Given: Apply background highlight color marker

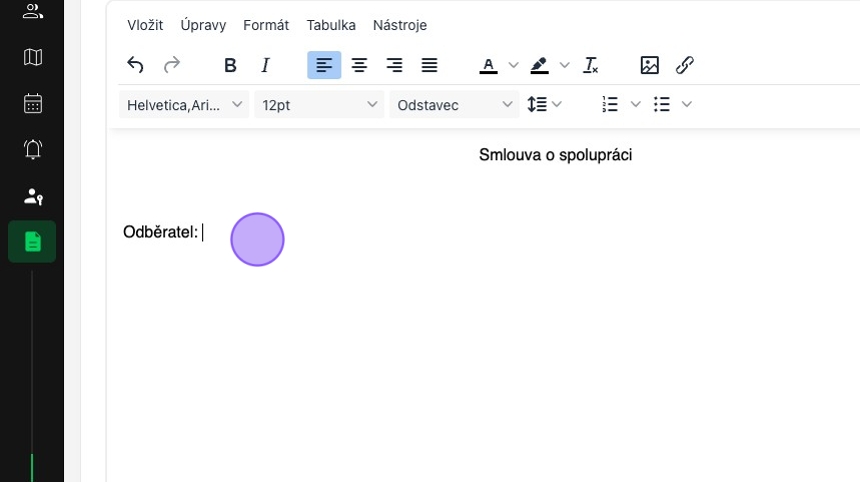Looking at the screenshot, I should [539, 65].
